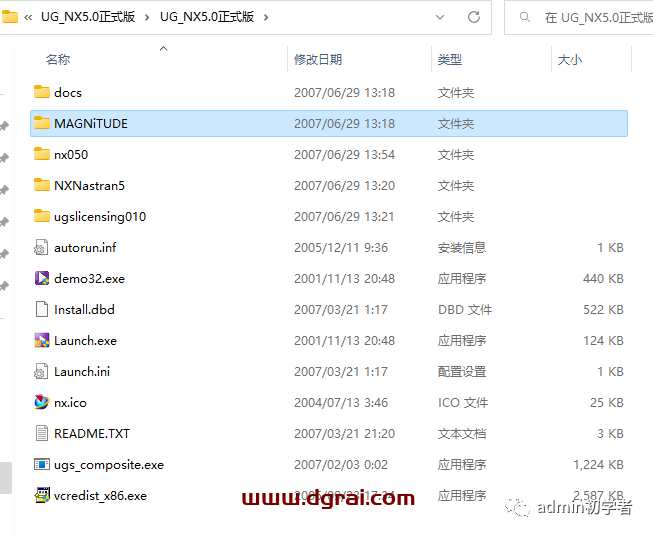Click the 配置设置 type cell
Viewport: 653px width, 535px height.
(x=462, y=372)
